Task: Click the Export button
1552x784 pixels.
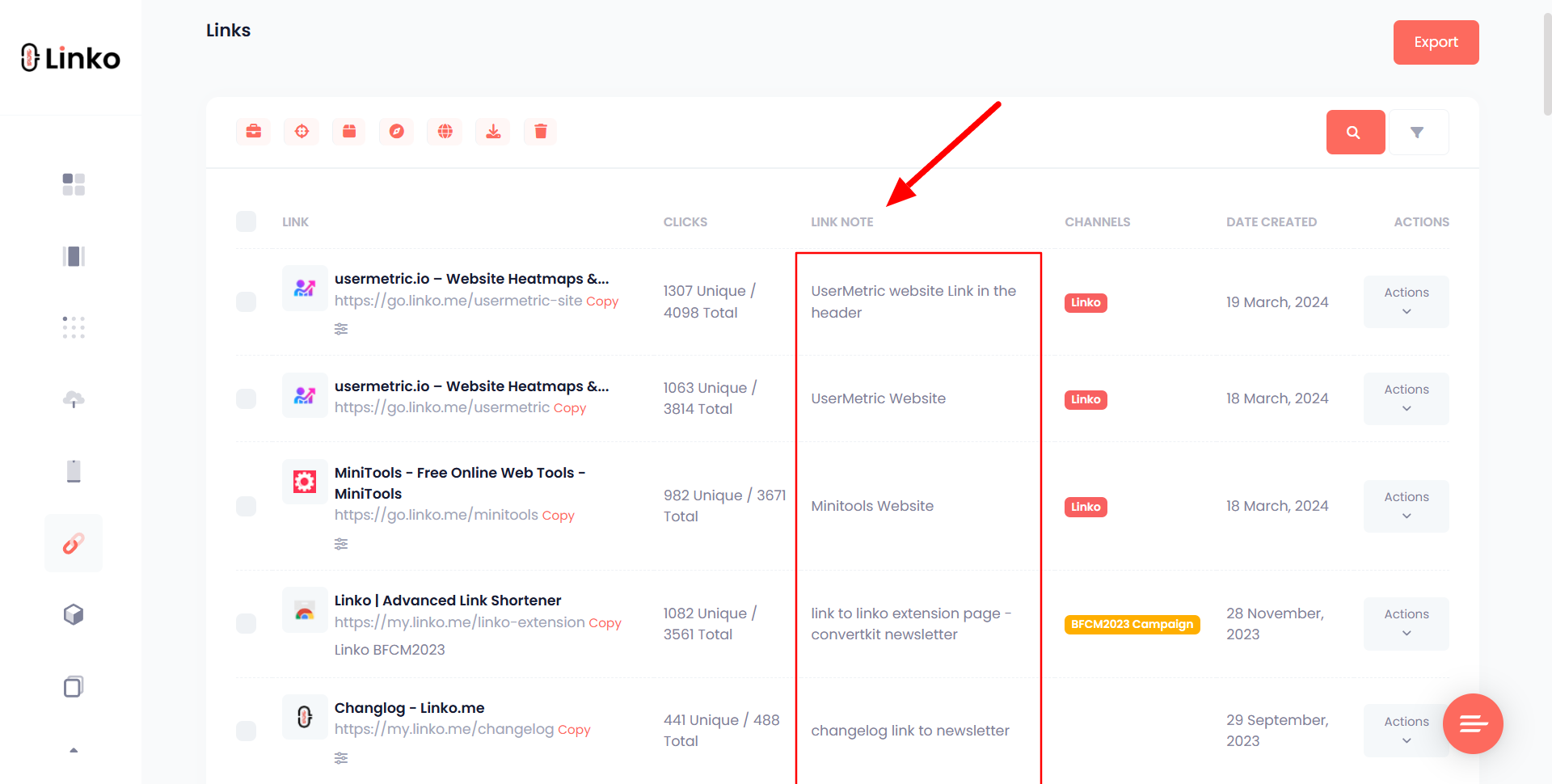Action: point(1436,42)
